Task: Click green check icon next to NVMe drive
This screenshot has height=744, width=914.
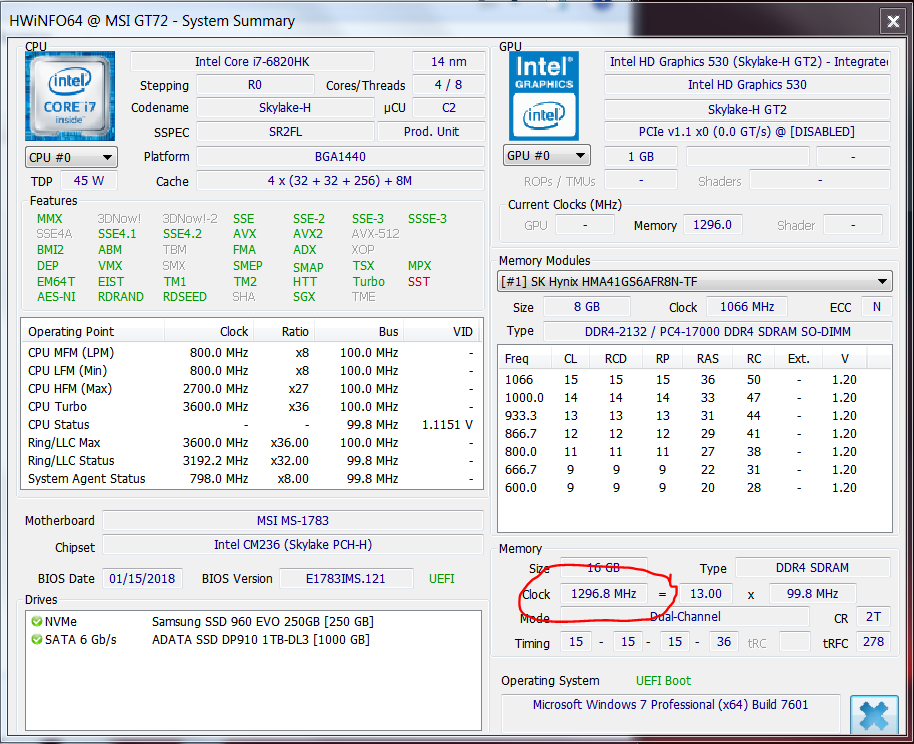Action: point(37,622)
